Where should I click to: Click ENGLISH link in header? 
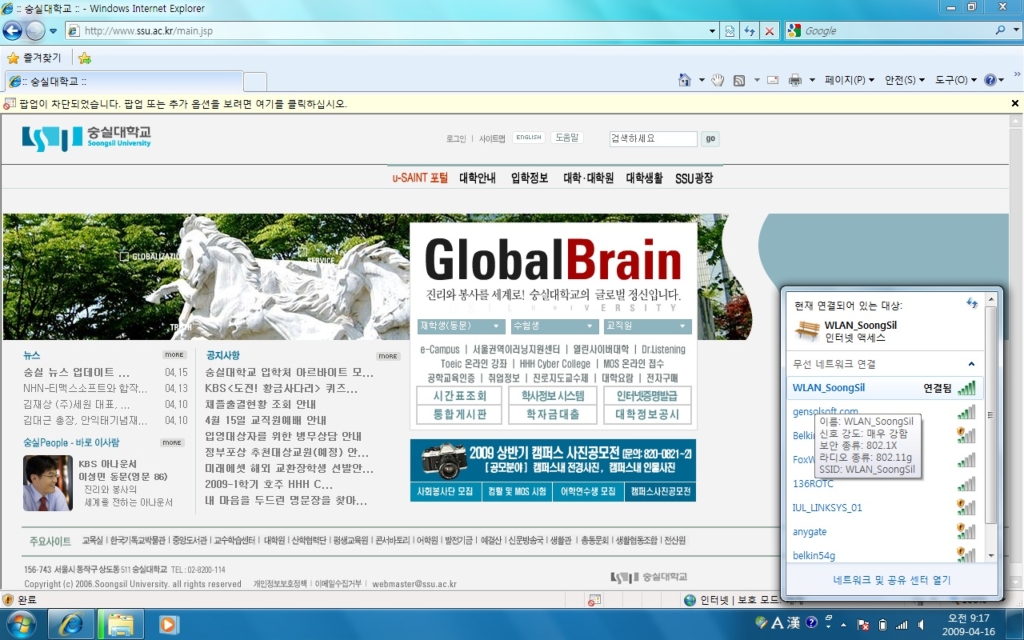pos(529,137)
